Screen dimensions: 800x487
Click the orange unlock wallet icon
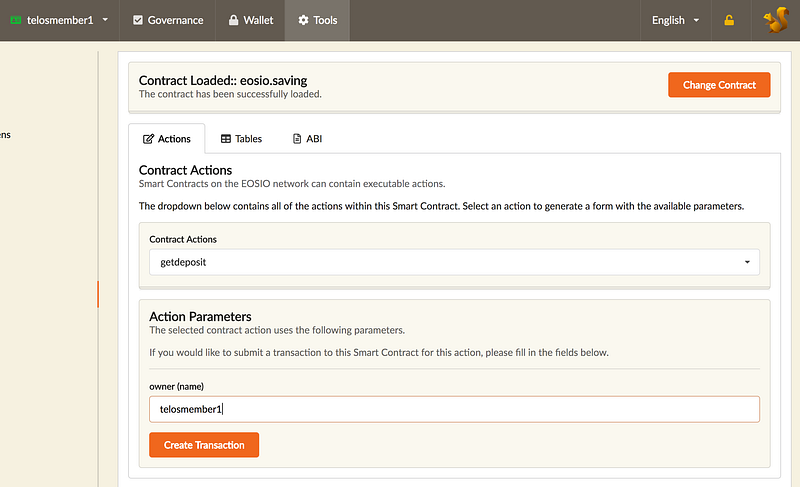pos(730,20)
